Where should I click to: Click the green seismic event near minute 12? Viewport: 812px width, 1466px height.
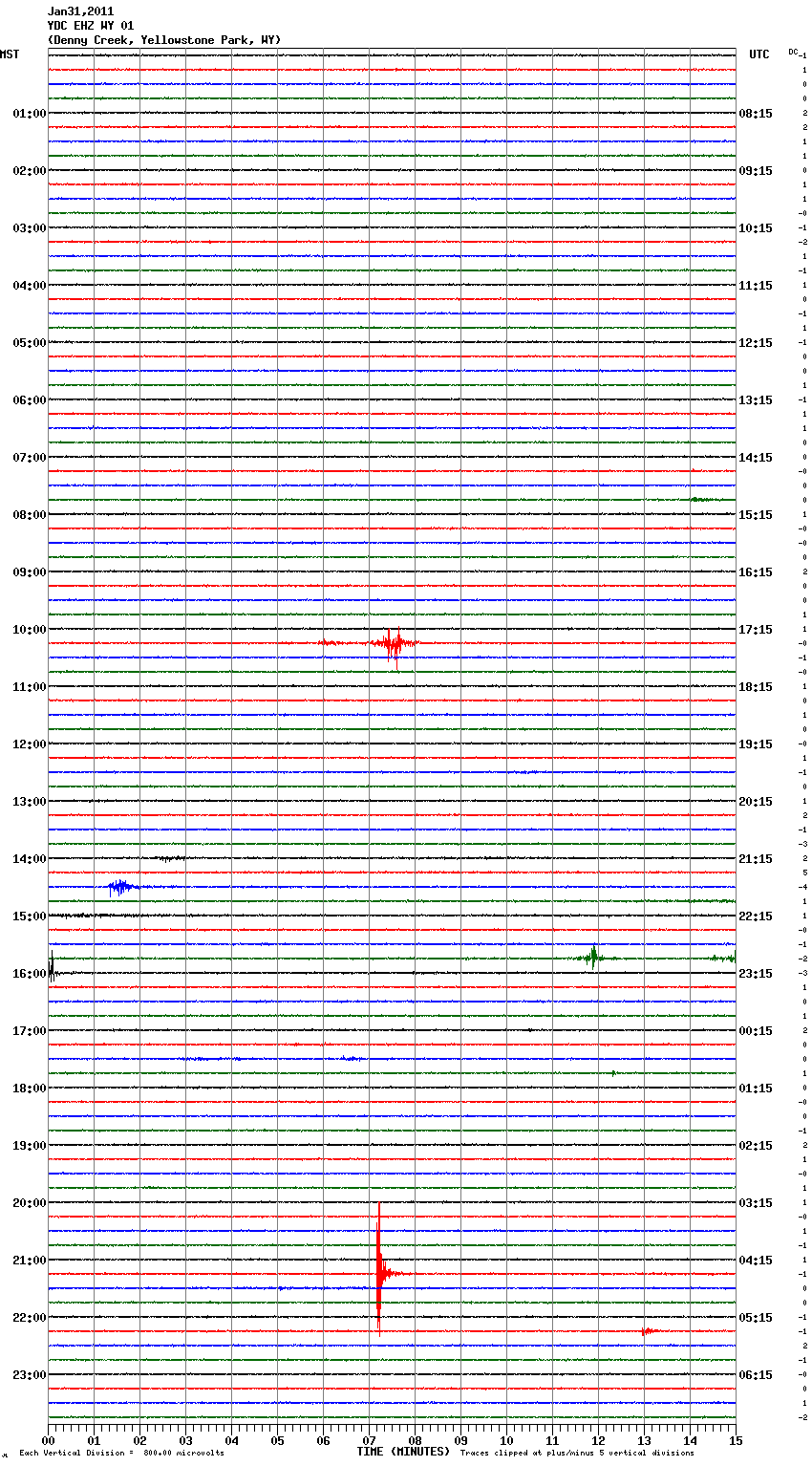(593, 957)
